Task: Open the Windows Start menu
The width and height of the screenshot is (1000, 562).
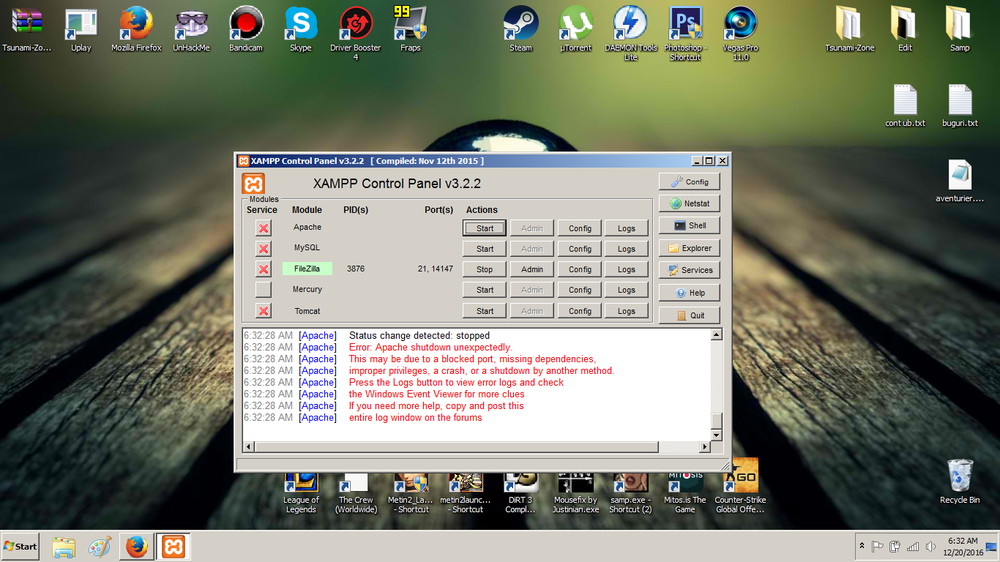Action: [20, 547]
